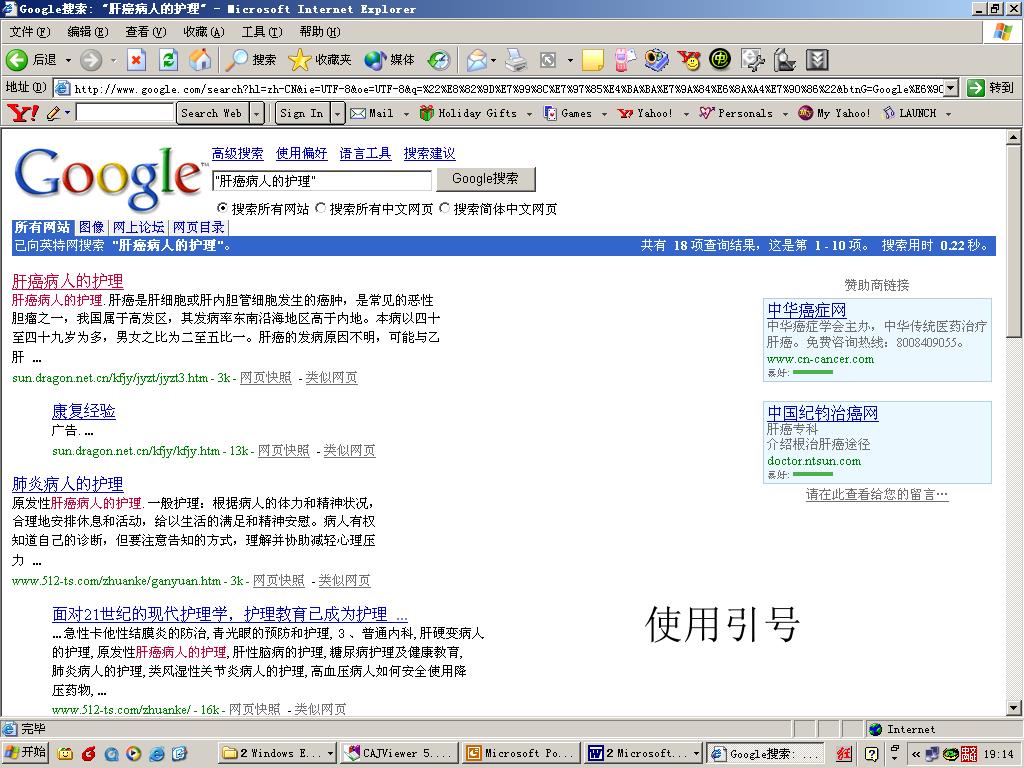Refresh the page with the green arrows icon
Screen dimensions: 1024x768
tap(168, 60)
